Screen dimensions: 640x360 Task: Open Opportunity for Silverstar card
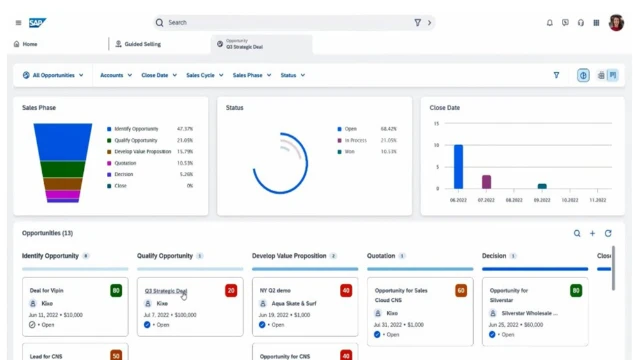[535, 312]
